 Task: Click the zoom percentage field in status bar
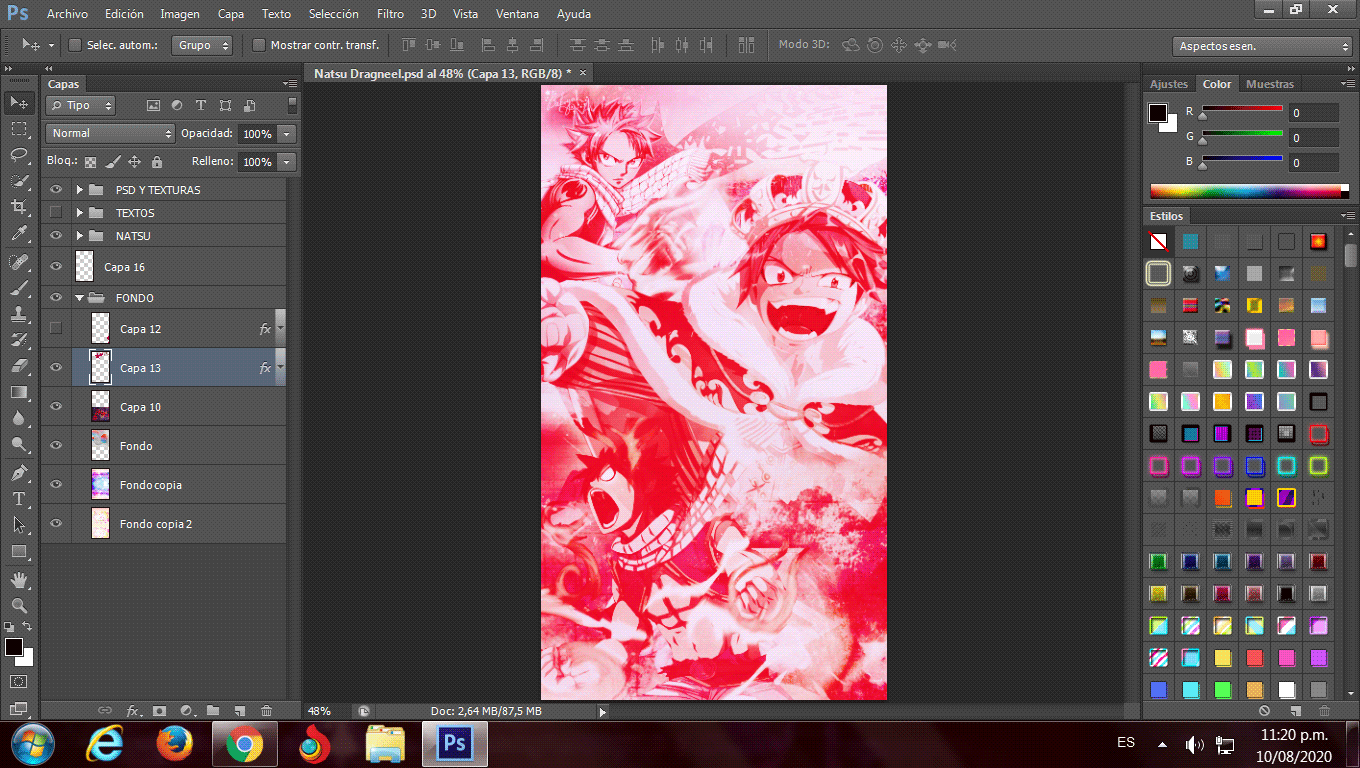coord(319,711)
